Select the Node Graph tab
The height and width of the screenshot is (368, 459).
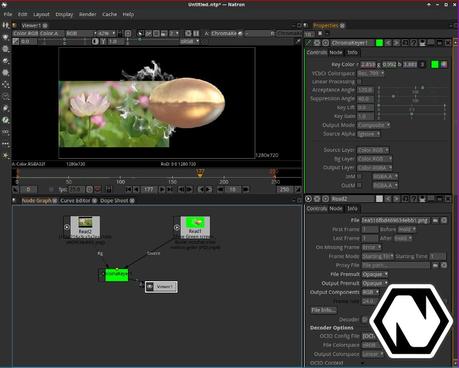coord(36,201)
